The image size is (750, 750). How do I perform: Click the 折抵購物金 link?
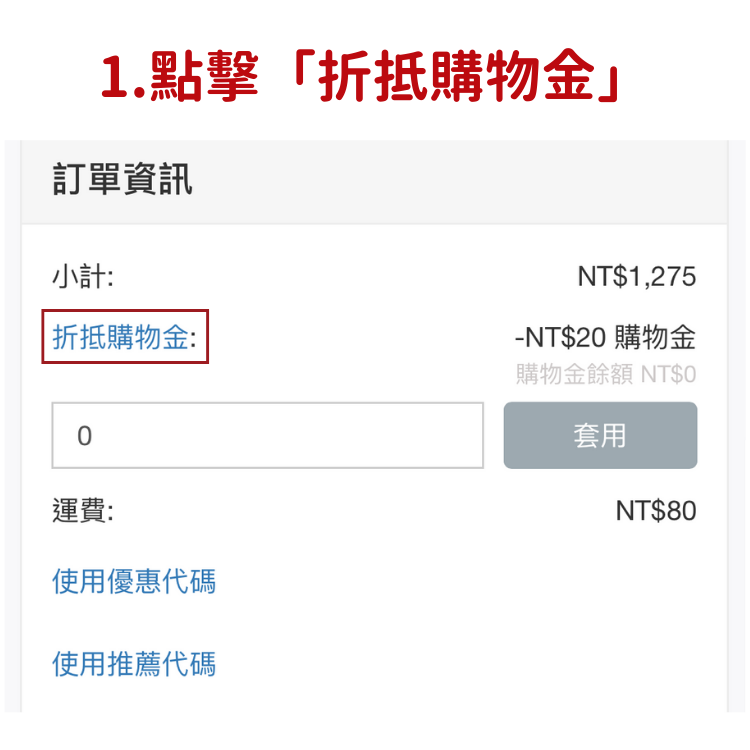pyautogui.click(x=120, y=337)
